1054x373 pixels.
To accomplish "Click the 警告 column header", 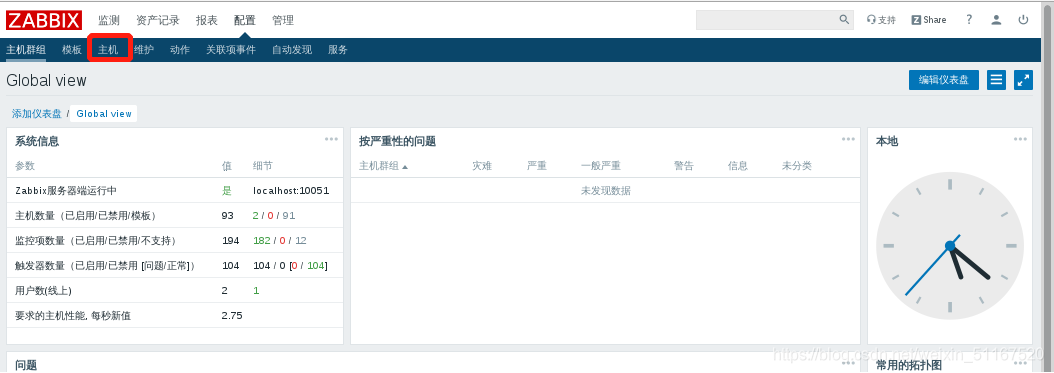I will tap(684, 166).
